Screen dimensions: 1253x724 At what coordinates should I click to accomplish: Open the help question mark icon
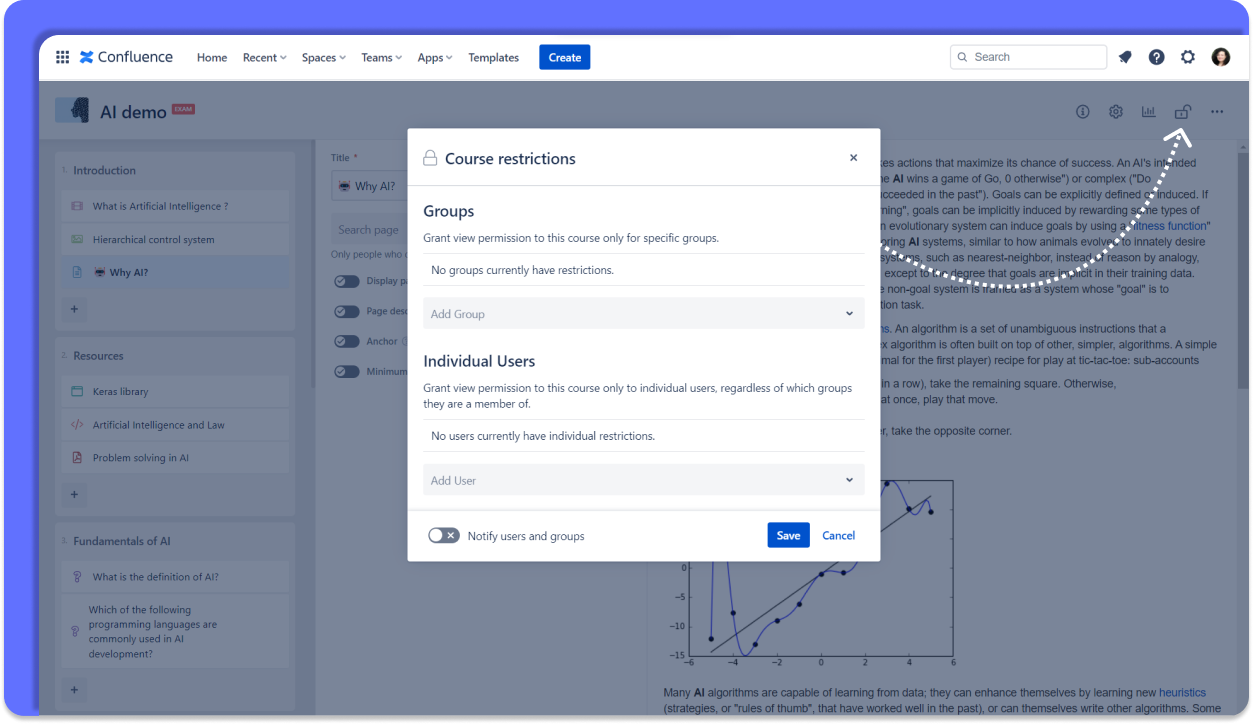[x=1156, y=57]
